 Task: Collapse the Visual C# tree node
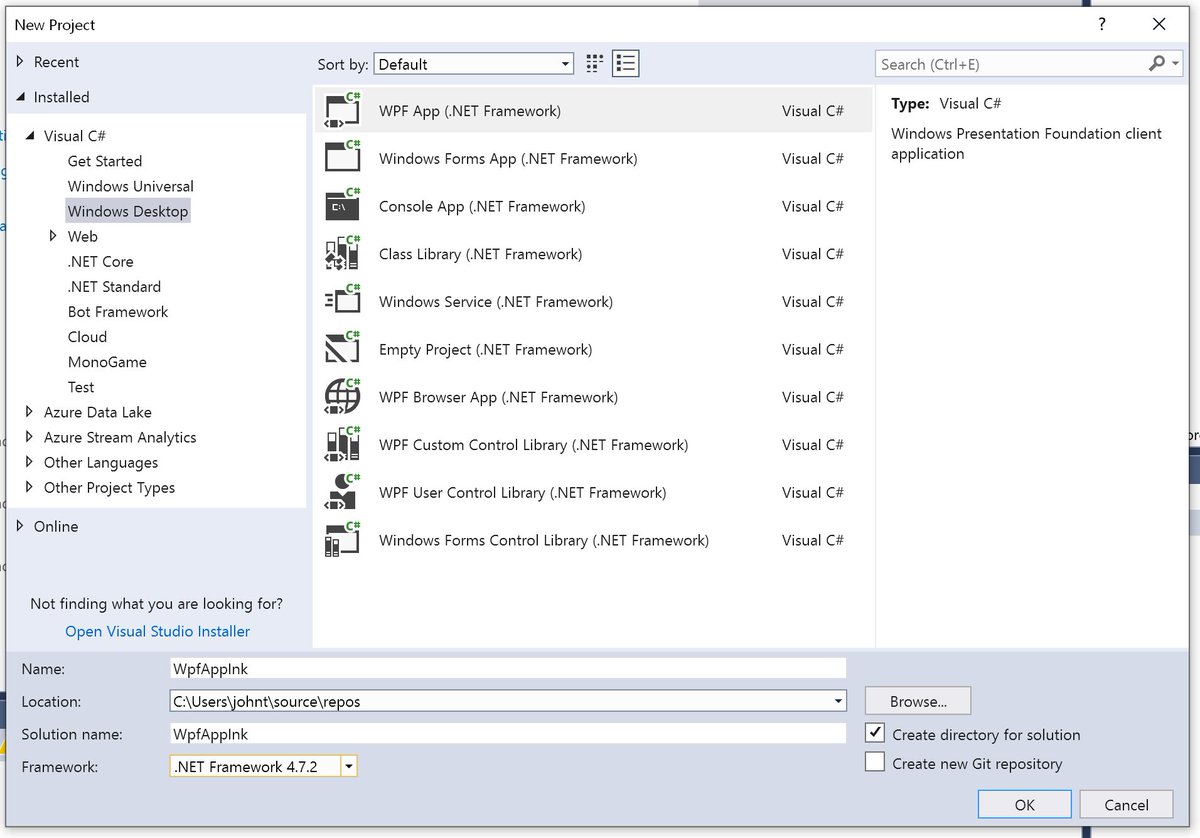tap(30, 136)
